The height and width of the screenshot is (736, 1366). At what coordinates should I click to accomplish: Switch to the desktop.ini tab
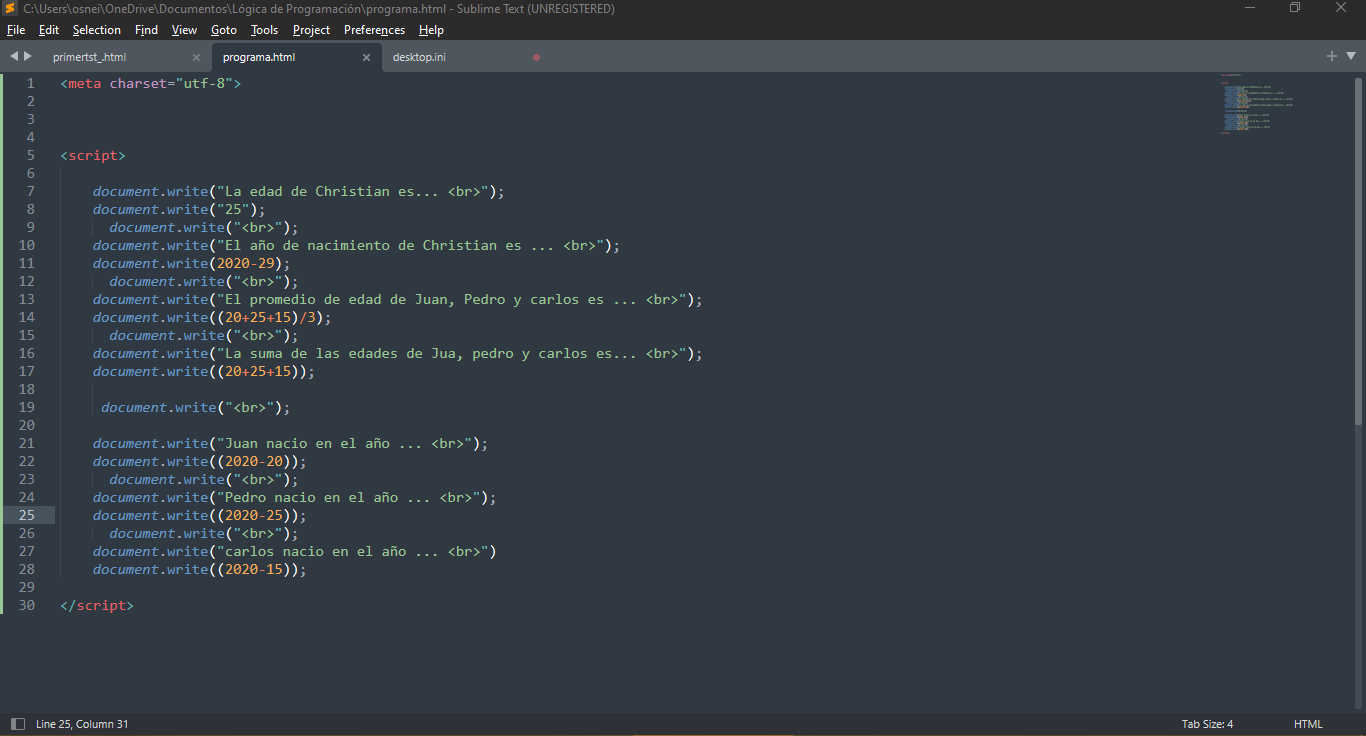pos(419,57)
